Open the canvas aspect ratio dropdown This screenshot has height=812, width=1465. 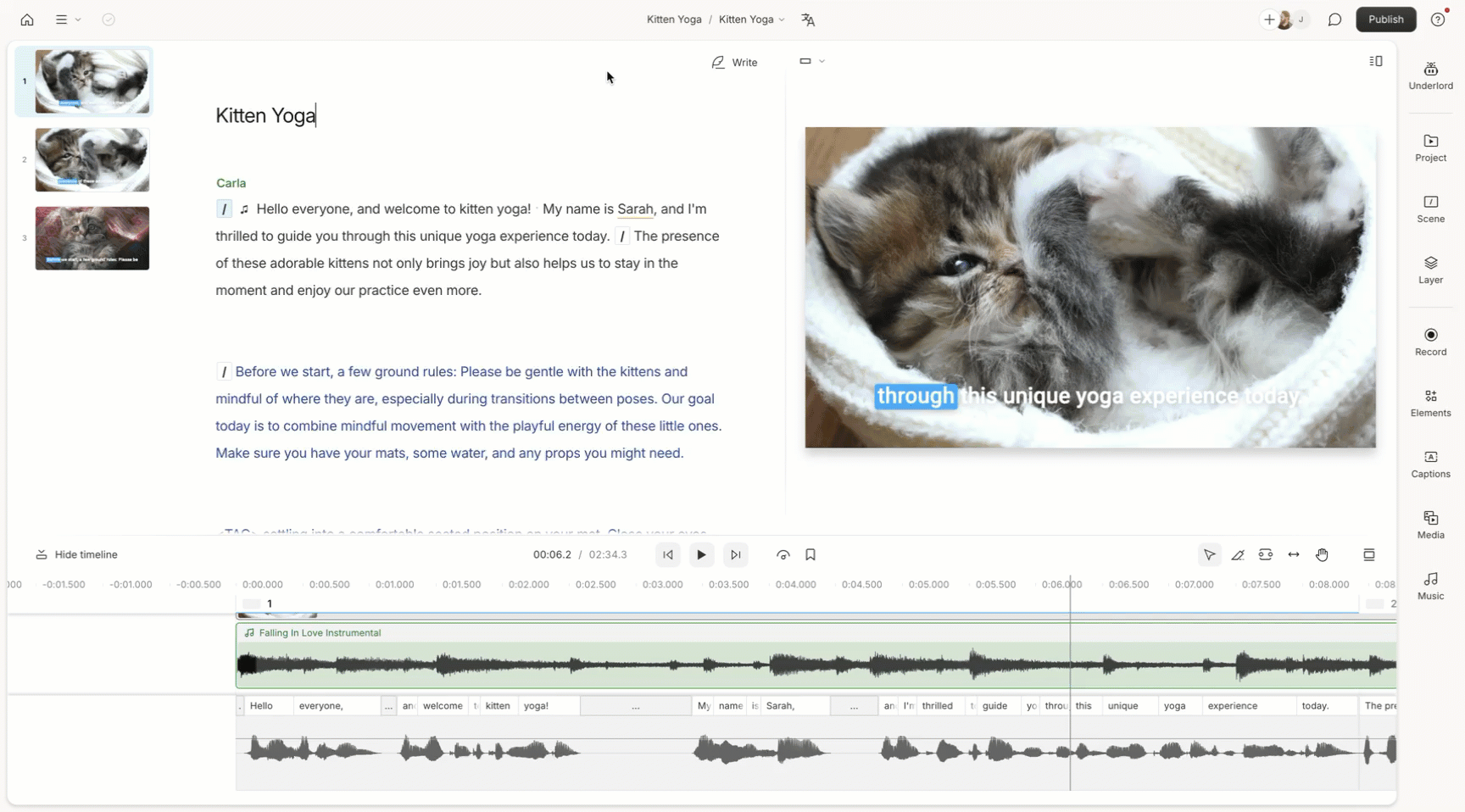pyautogui.click(x=811, y=61)
